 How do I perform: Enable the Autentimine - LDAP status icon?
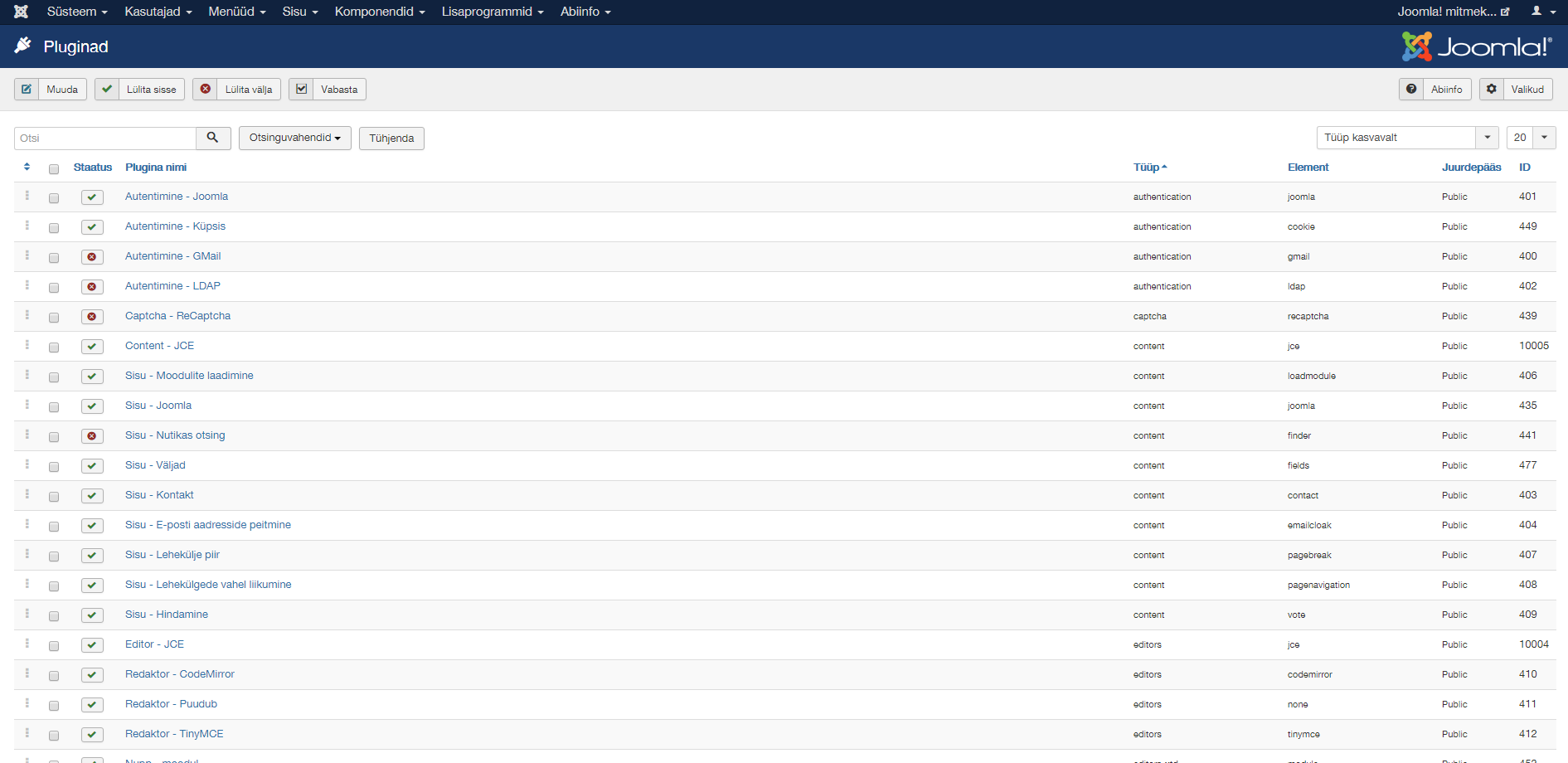92,287
